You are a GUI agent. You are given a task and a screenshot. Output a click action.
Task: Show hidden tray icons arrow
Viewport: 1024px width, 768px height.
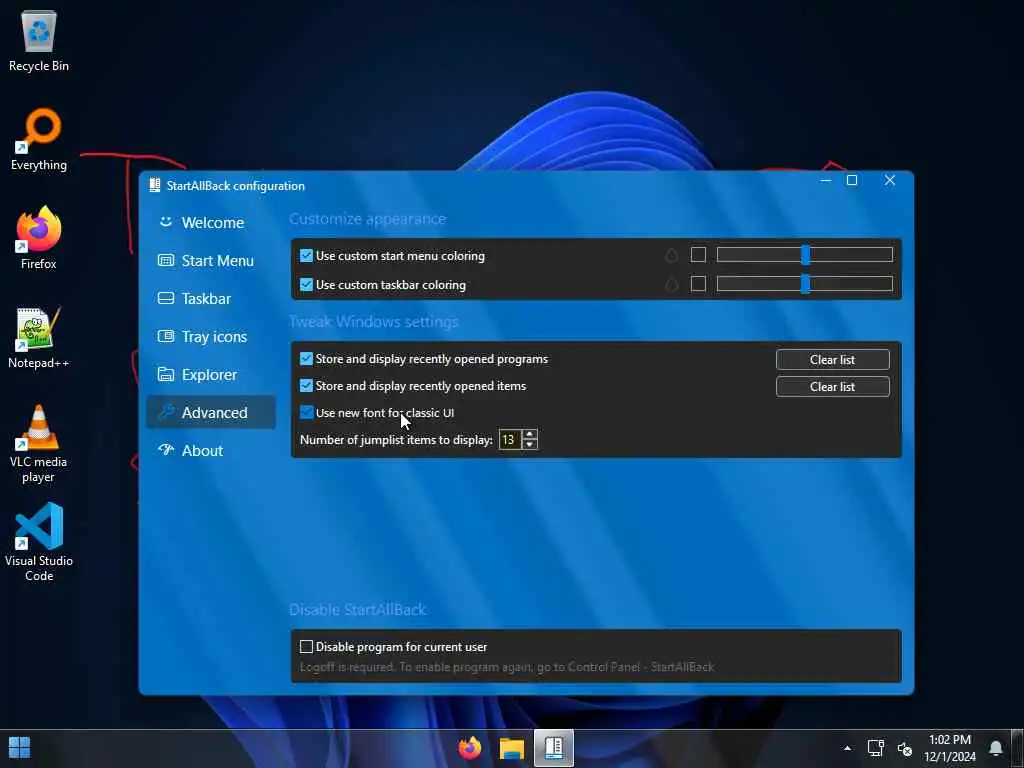(x=847, y=748)
